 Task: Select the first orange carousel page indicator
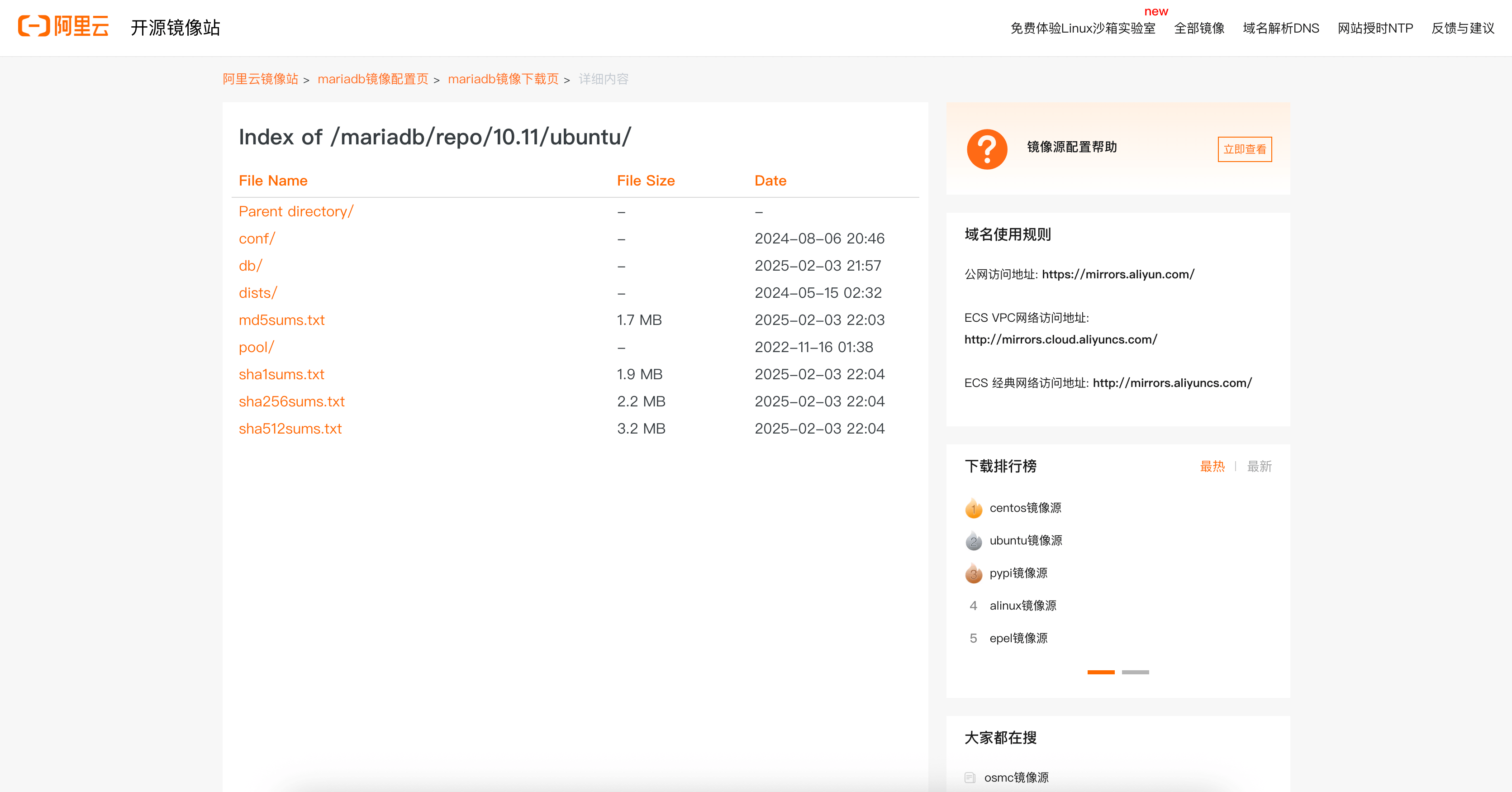coord(1101,672)
